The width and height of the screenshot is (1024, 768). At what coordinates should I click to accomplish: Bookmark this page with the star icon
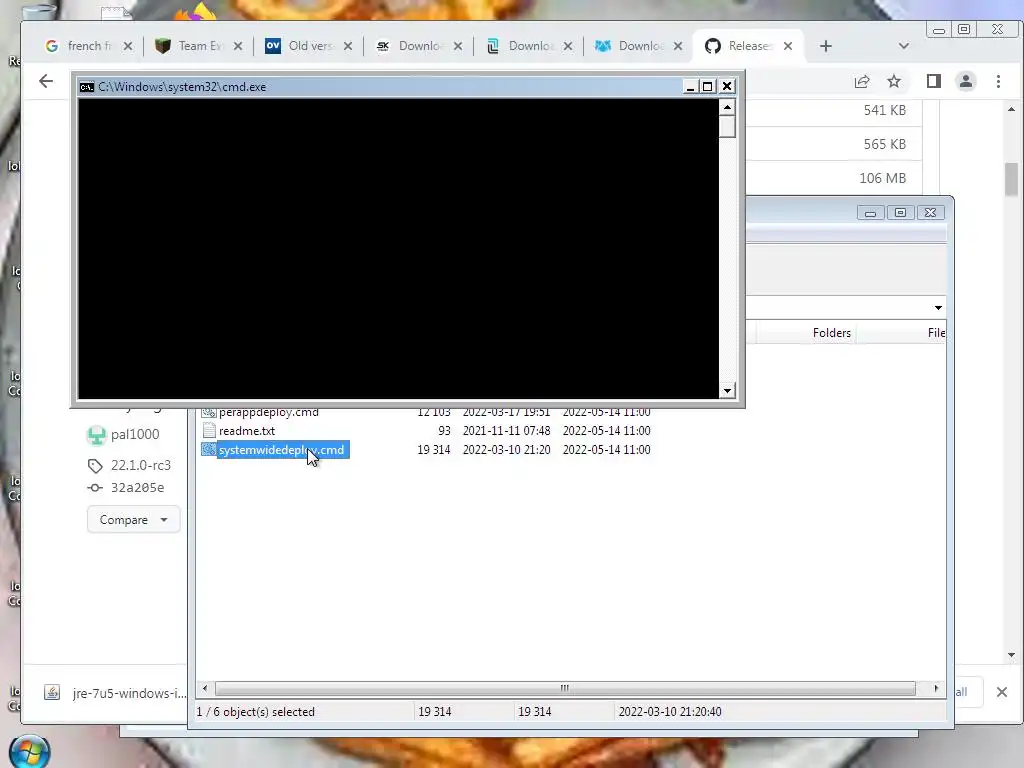click(x=894, y=81)
